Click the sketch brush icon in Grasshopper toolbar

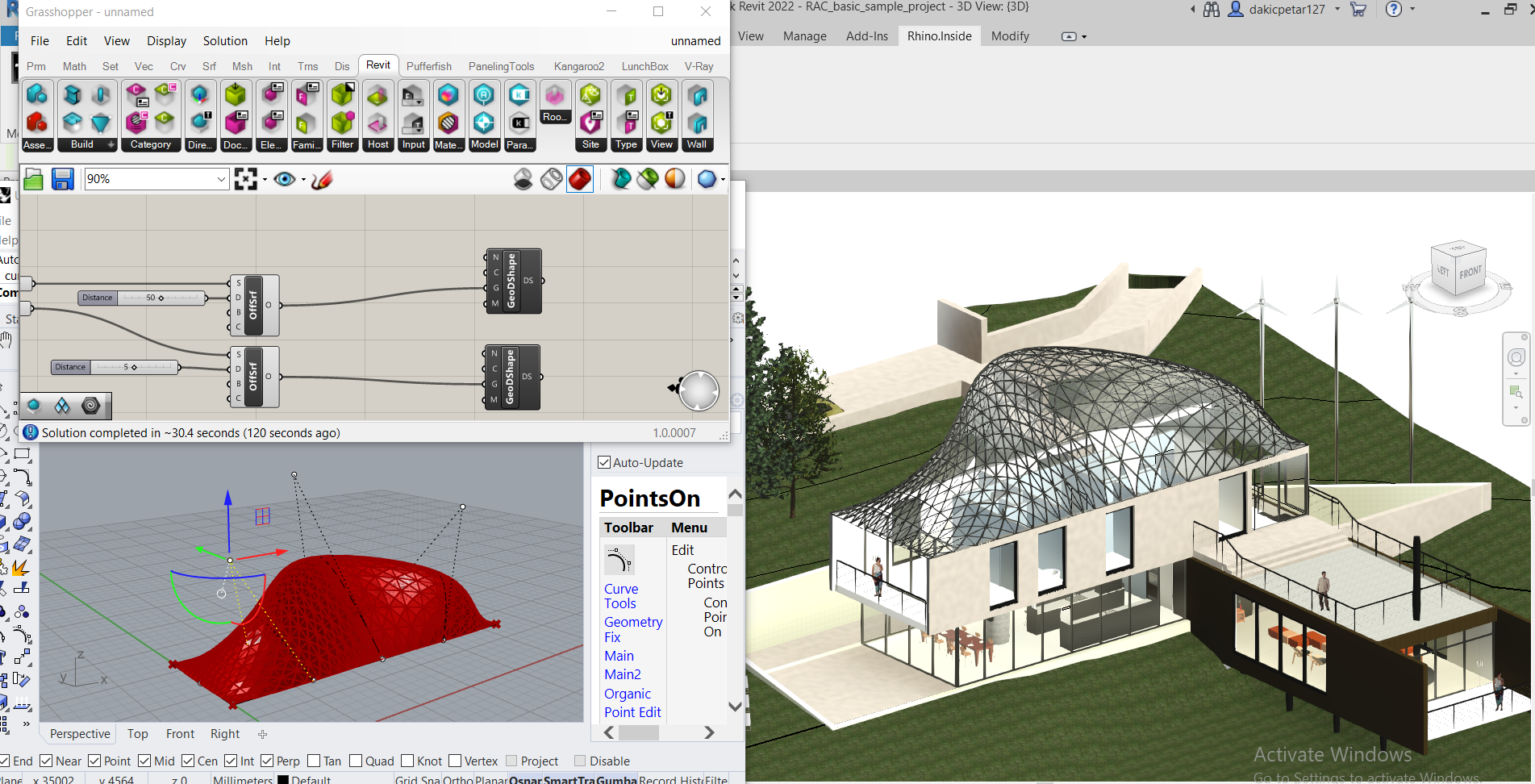coord(322,179)
